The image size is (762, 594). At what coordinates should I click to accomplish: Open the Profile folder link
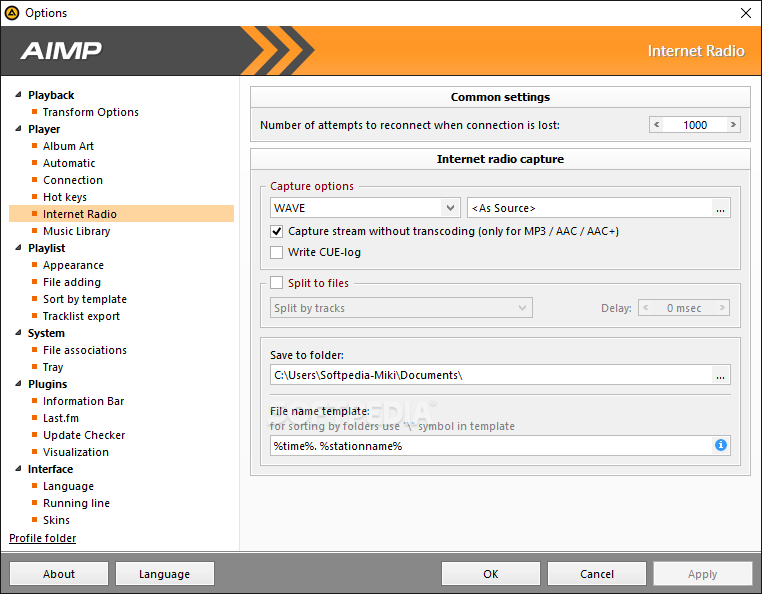43,538
